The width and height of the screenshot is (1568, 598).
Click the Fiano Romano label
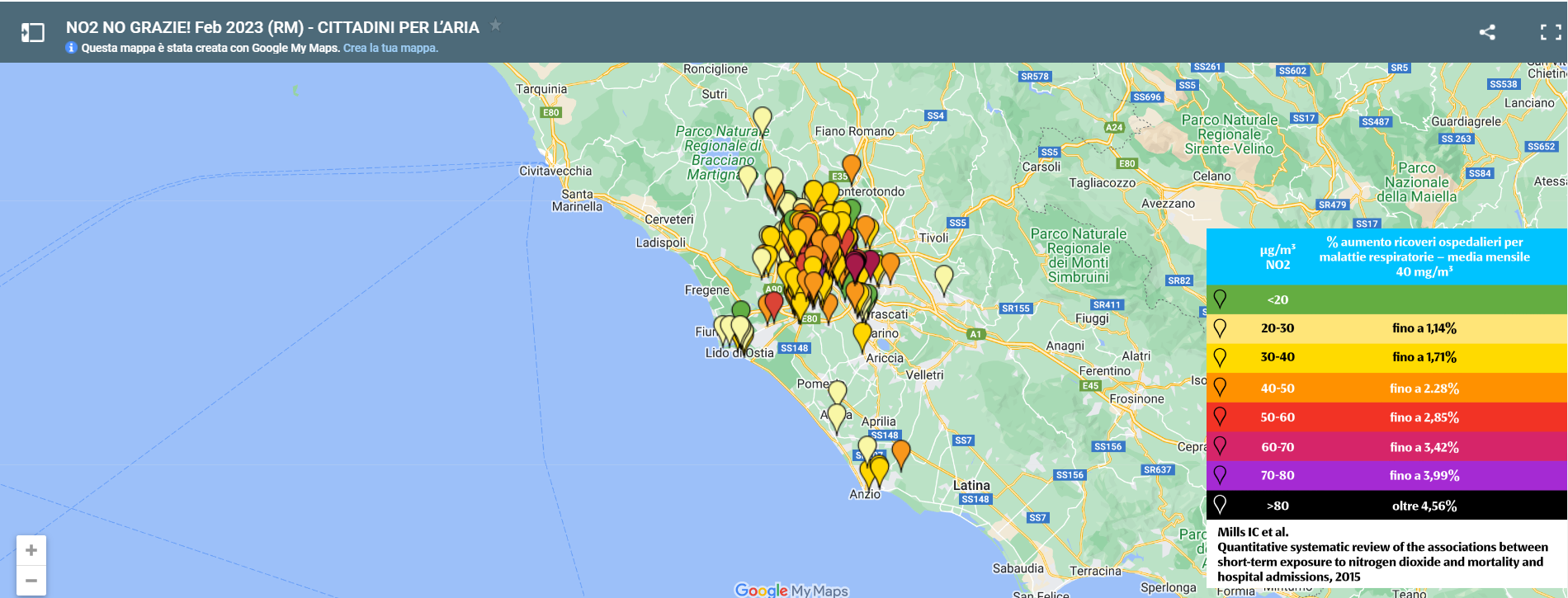point(854,131)
